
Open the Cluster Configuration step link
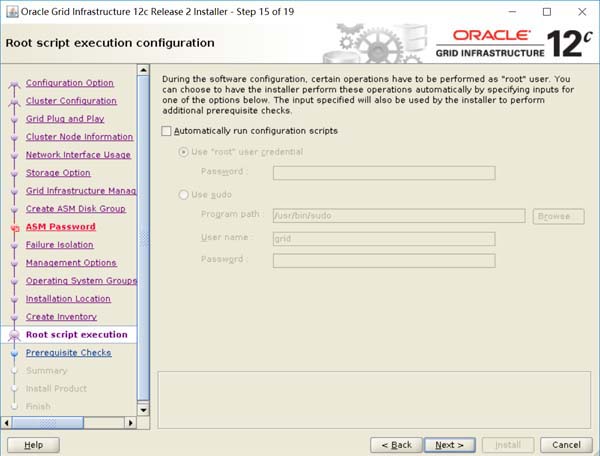coord(71,101)
